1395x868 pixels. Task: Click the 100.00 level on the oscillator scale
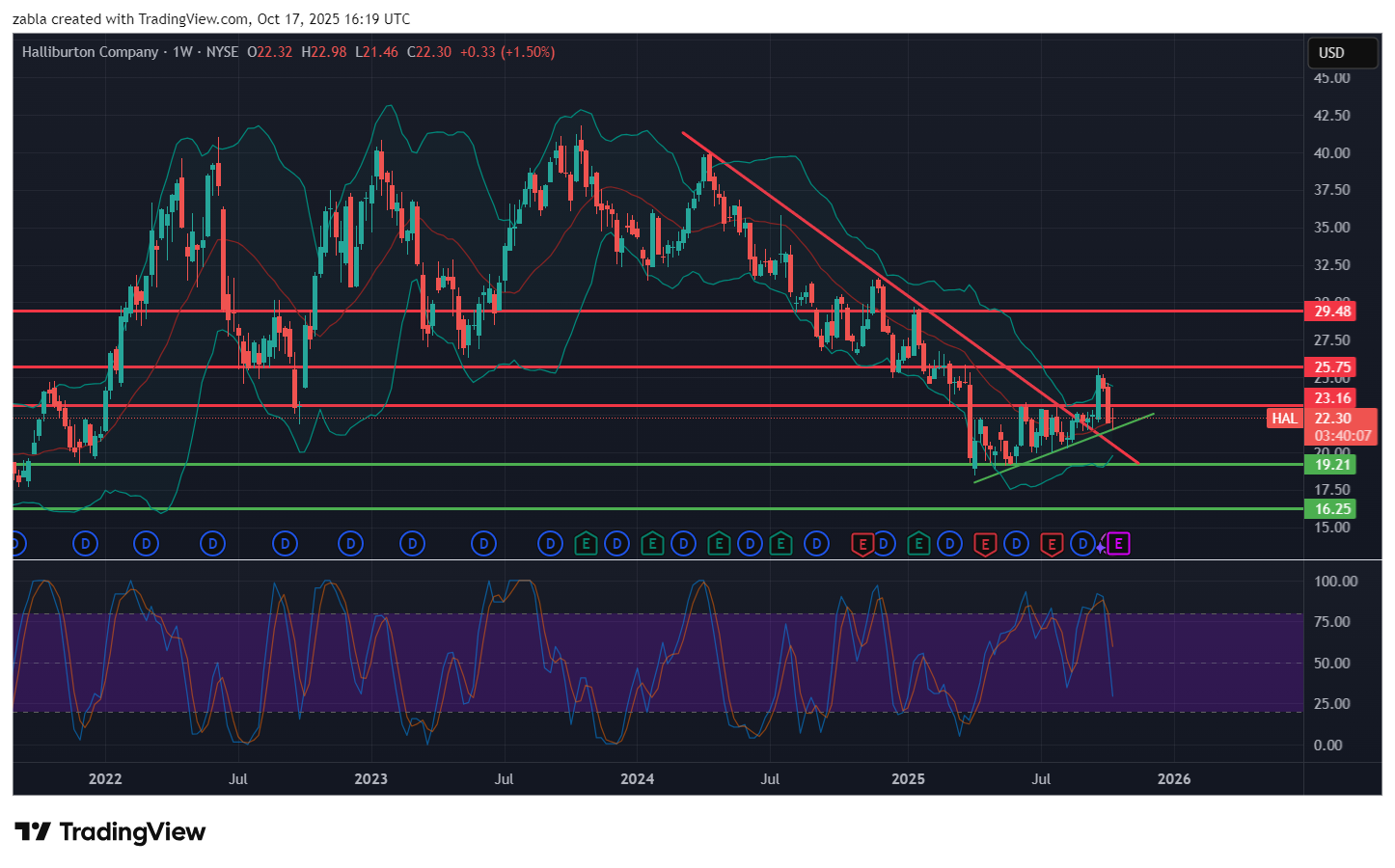(x=1335, y=581)
